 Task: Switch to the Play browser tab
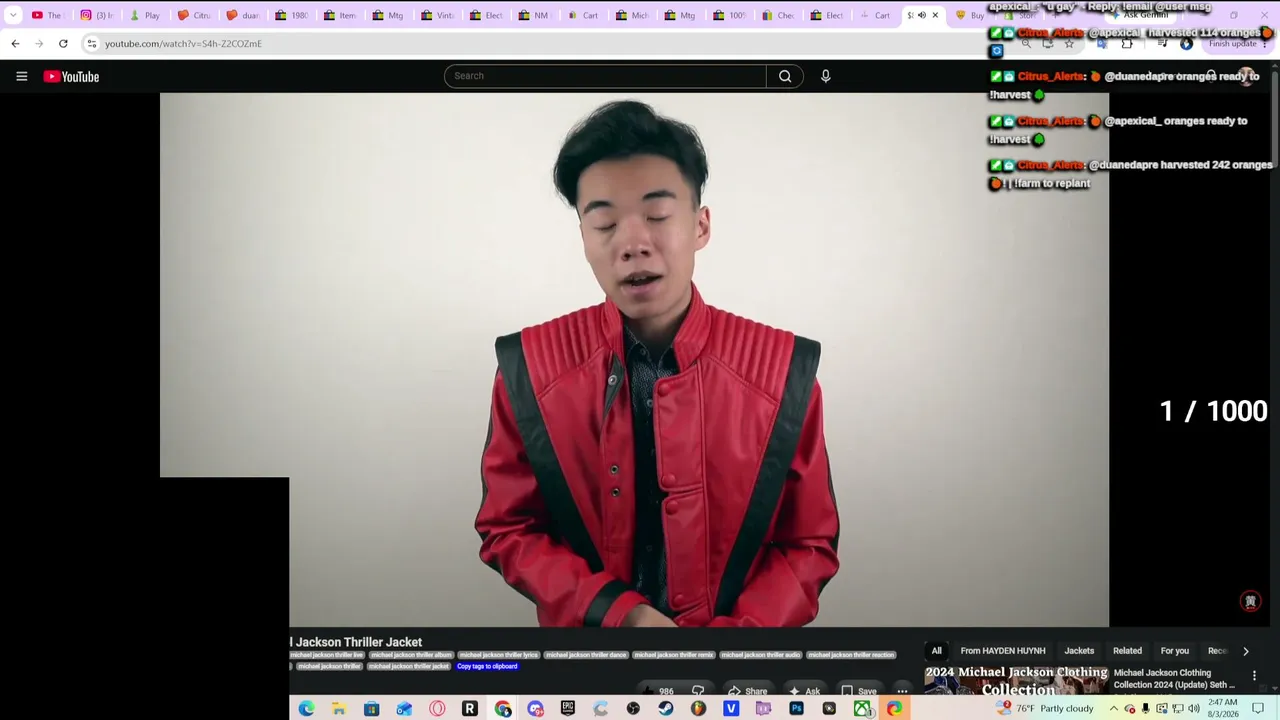point(146,15)
